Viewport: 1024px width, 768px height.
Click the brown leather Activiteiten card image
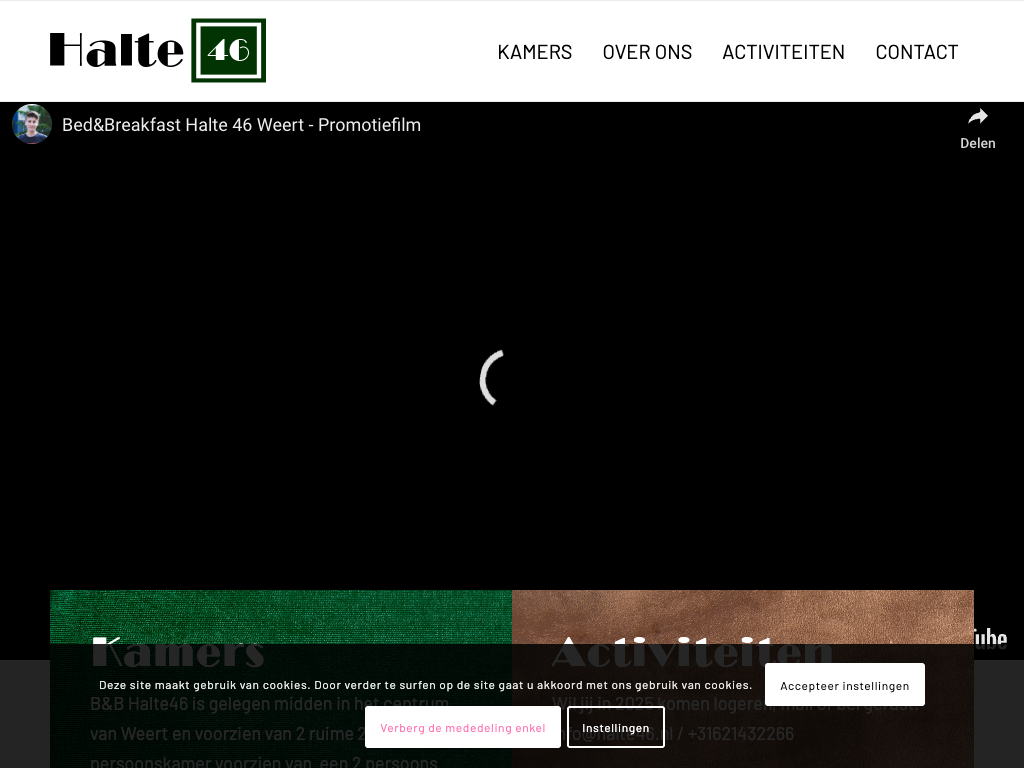(x=742, y=612)
